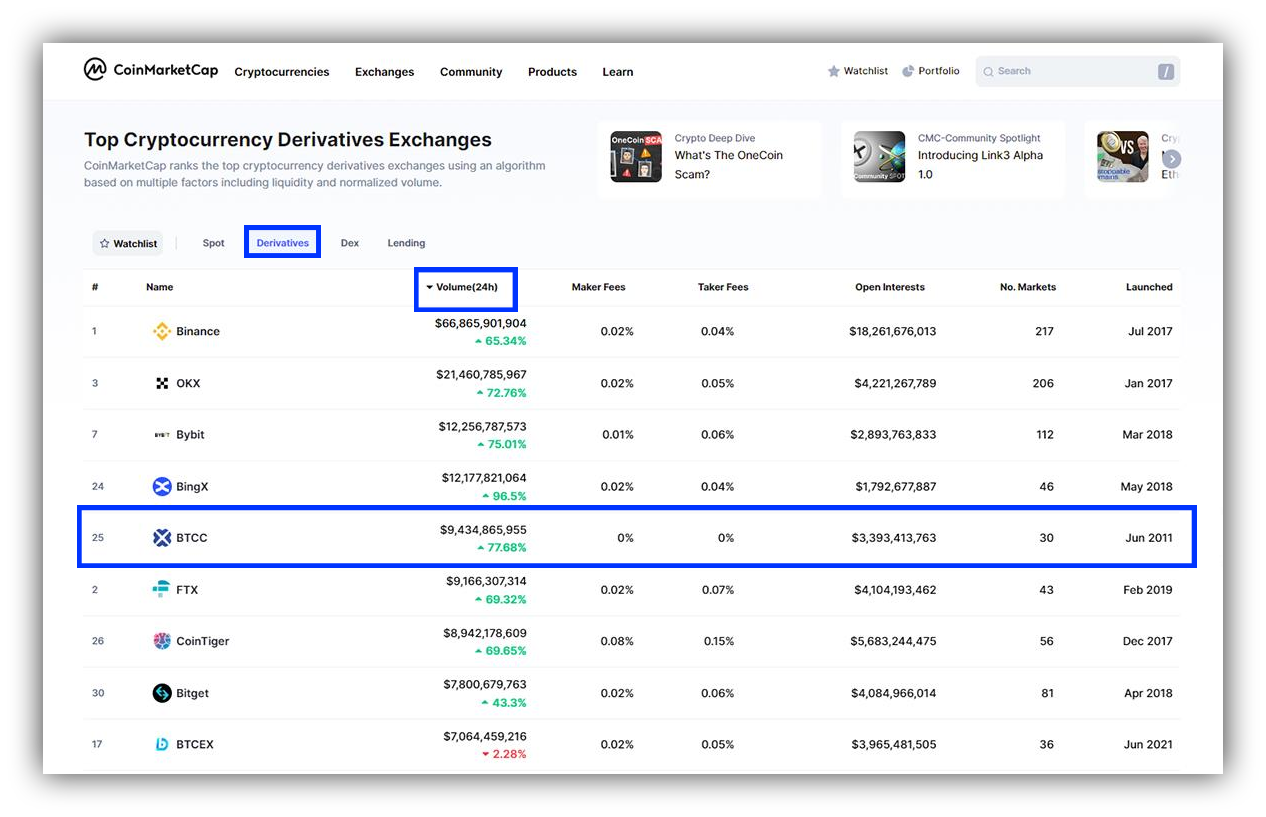
Task: Click the CoinTiger exchange logo icon
Action: click(162, 641)
